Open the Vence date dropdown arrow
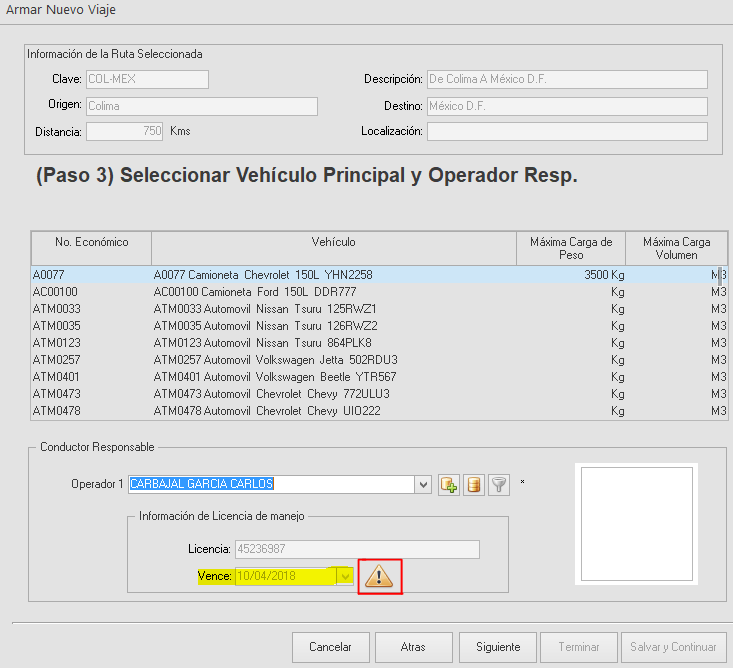Image resolution: width=733 pixels, height=668 pixels. click(346, 576)
